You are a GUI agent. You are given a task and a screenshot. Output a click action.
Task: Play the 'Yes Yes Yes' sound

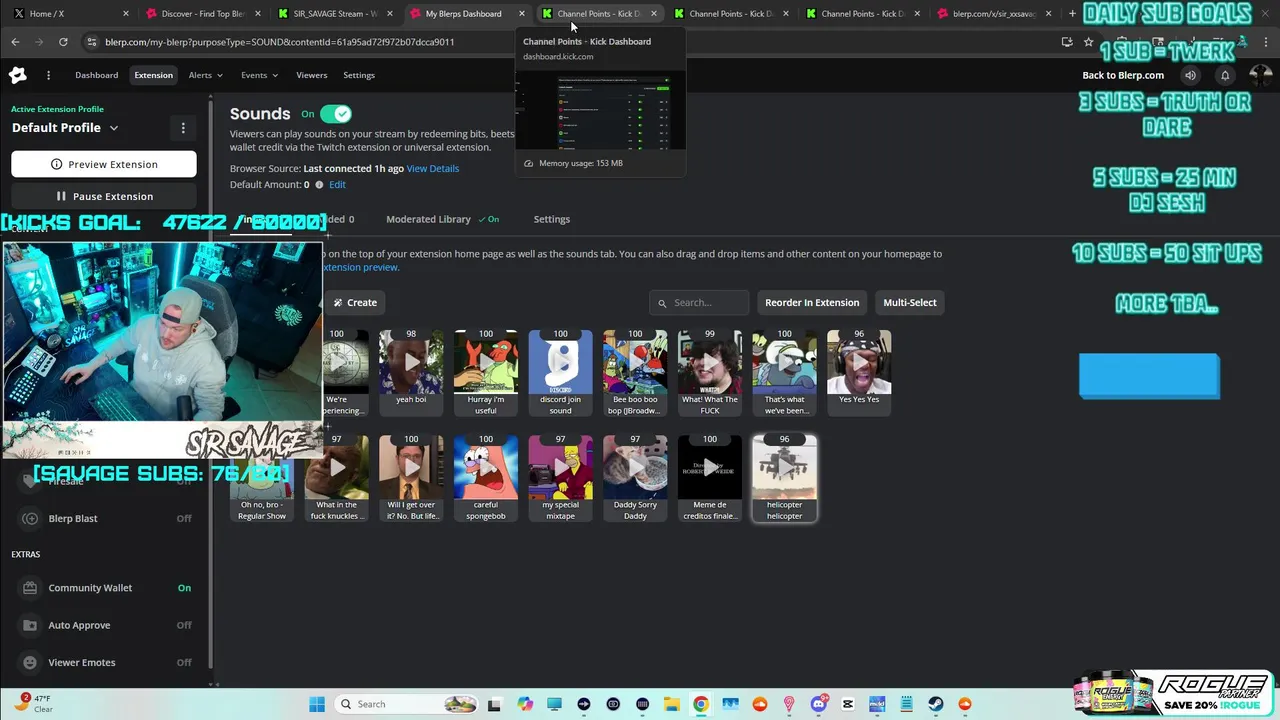pyautogui.click(x=859, y=361)
